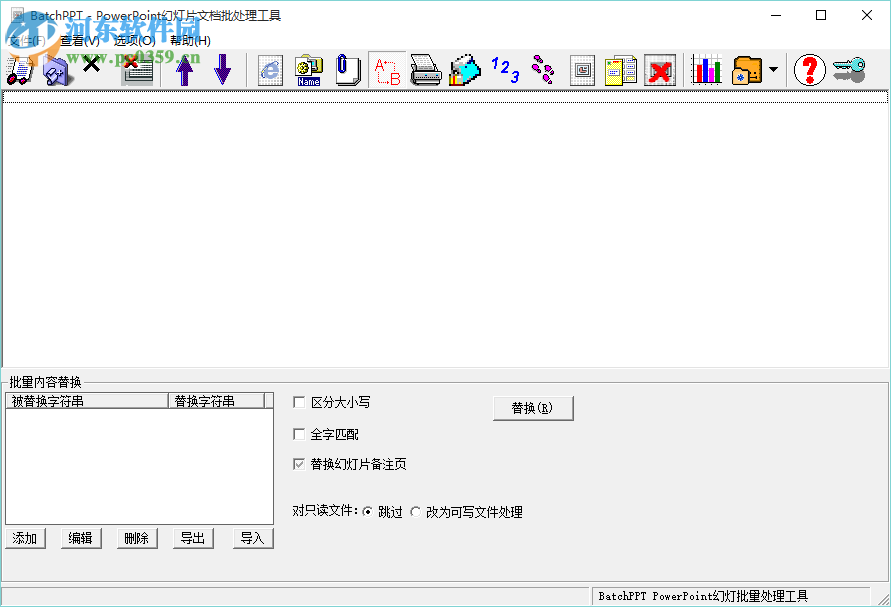Click the print toolbar icon
Viewport: 891px width, 607px height.
coord(425,70)
